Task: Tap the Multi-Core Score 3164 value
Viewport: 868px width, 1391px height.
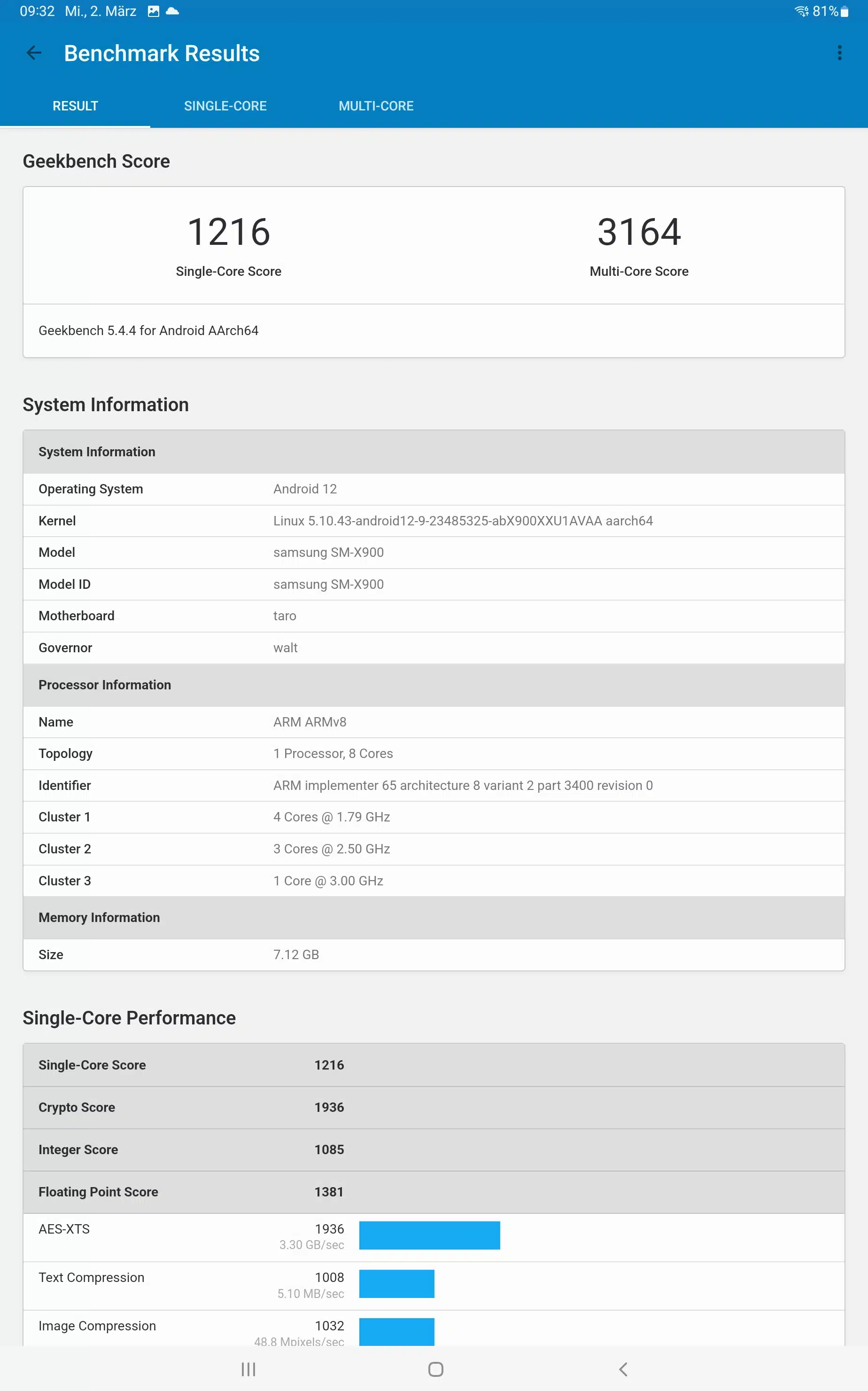Action: point(639,232)
